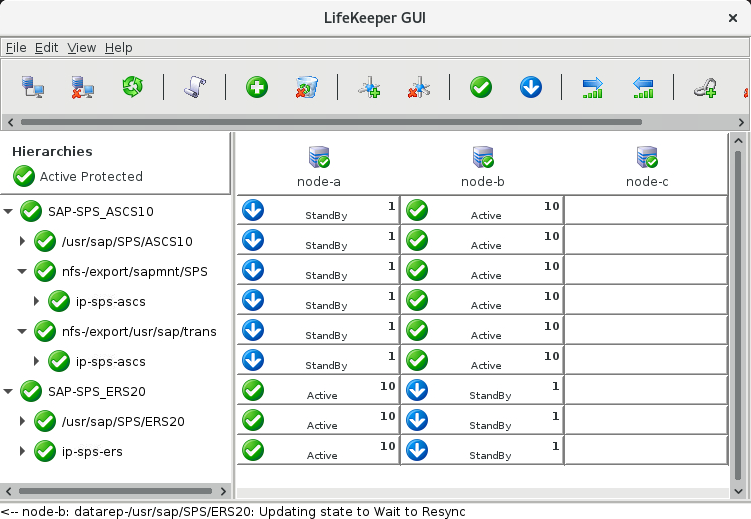Image resolution: width=751 pixels, height=519 pixels.
Task: Click the Delete Comm Path toolbar icon
Action: 419,87
